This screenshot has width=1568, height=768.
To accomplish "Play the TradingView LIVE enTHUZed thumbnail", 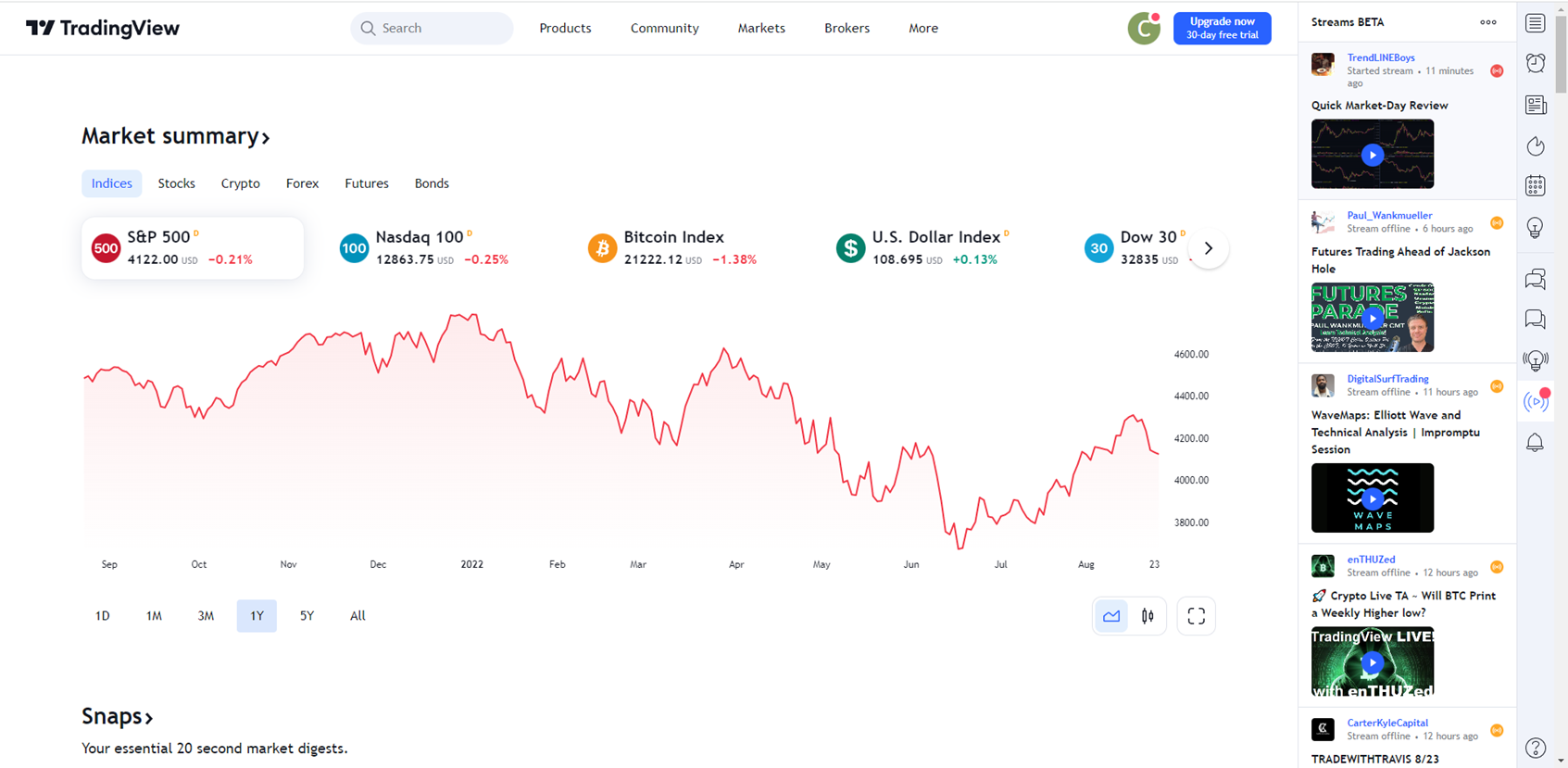I will [1373, 661].
